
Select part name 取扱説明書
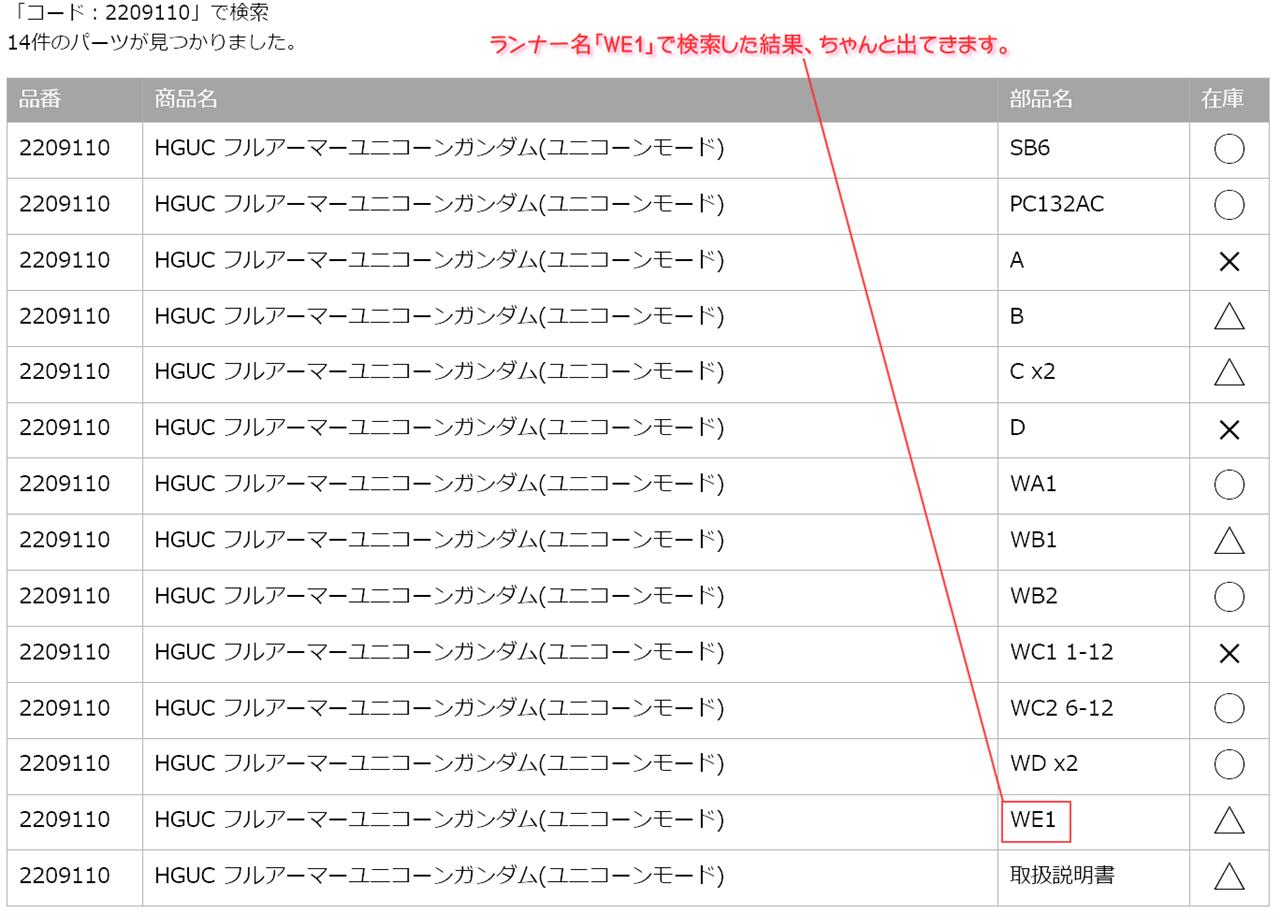click(x=1062, y=875)
